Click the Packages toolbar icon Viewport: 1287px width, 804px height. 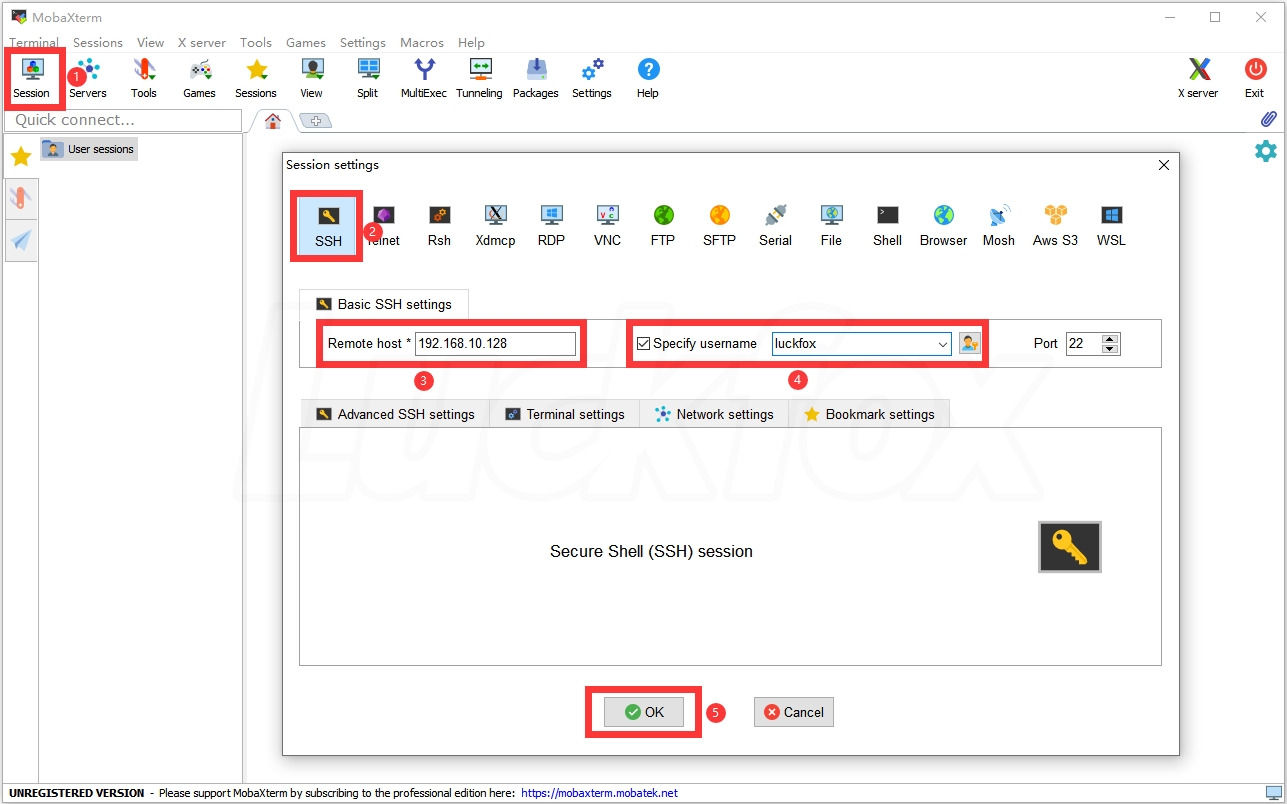point(535,78)
